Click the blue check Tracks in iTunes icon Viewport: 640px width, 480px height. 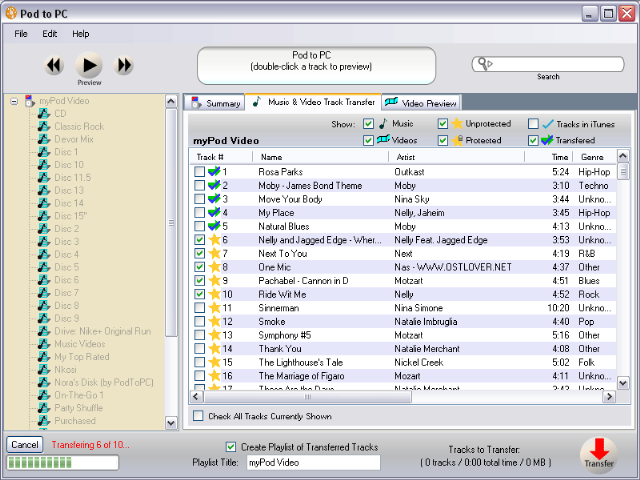click(548, 124)
